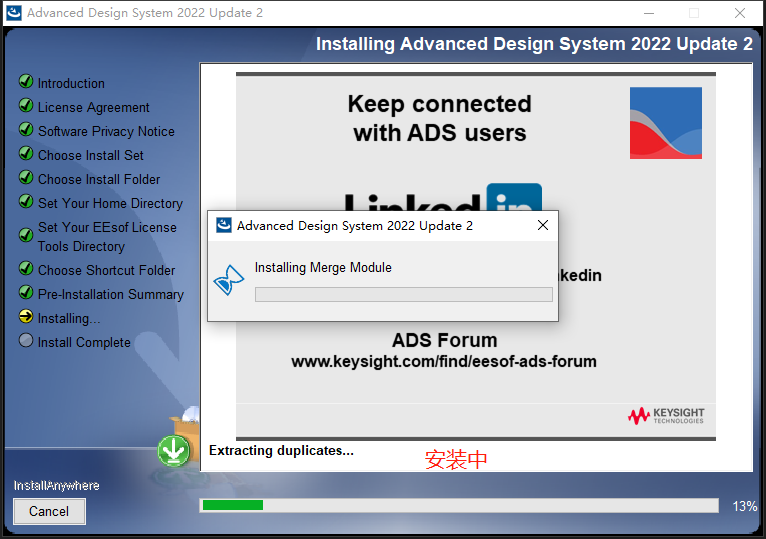The width and height of the screenshot is (766, 539).
Task: Click the Keysight Technologies logo
Action: (x=666, y=416)
